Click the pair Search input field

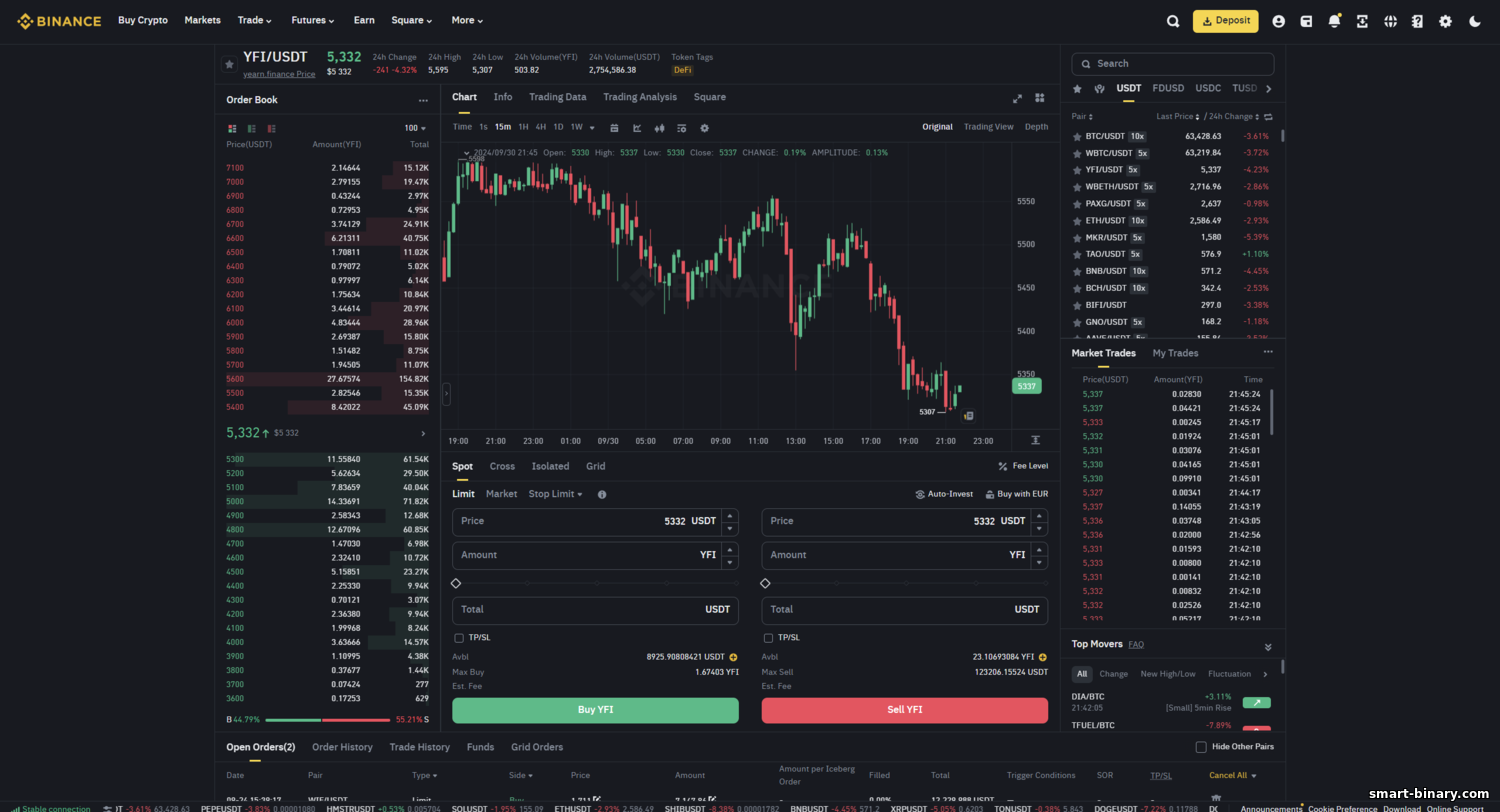[1173, 64]
